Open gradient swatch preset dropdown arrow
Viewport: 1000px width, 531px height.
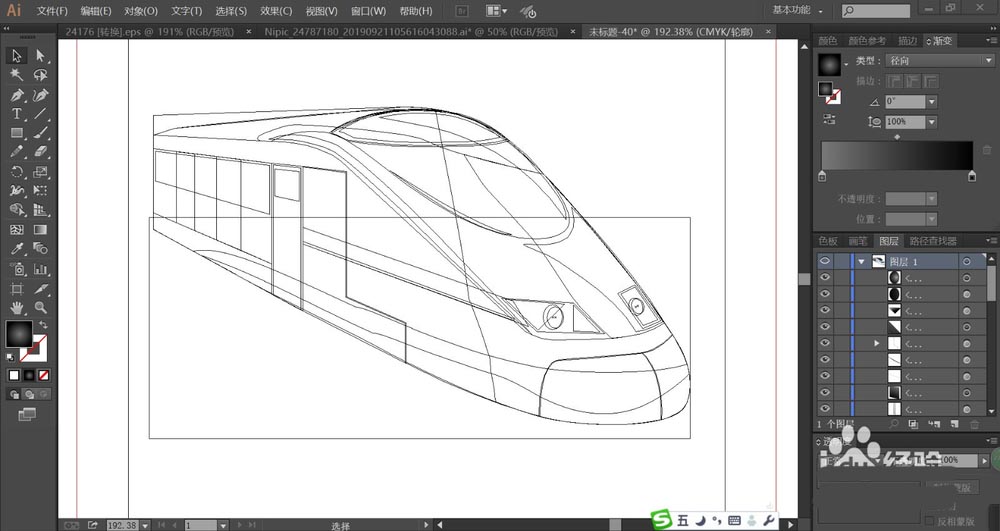846,64
